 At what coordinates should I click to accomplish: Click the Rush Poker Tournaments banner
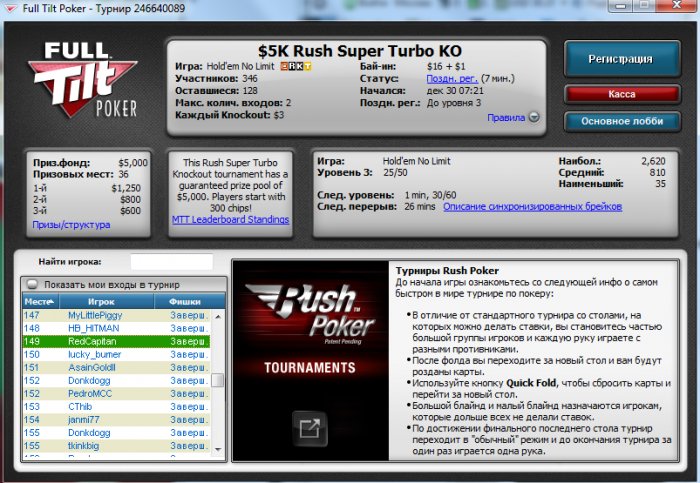coord(311,361)
